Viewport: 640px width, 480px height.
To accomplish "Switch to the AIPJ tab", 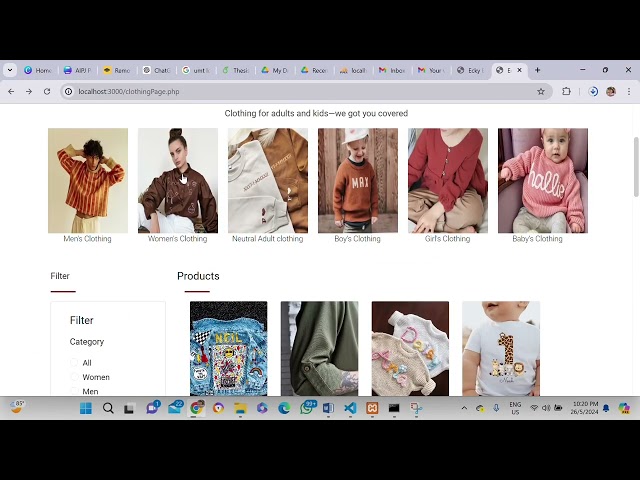I will click(x=78, y=70).
